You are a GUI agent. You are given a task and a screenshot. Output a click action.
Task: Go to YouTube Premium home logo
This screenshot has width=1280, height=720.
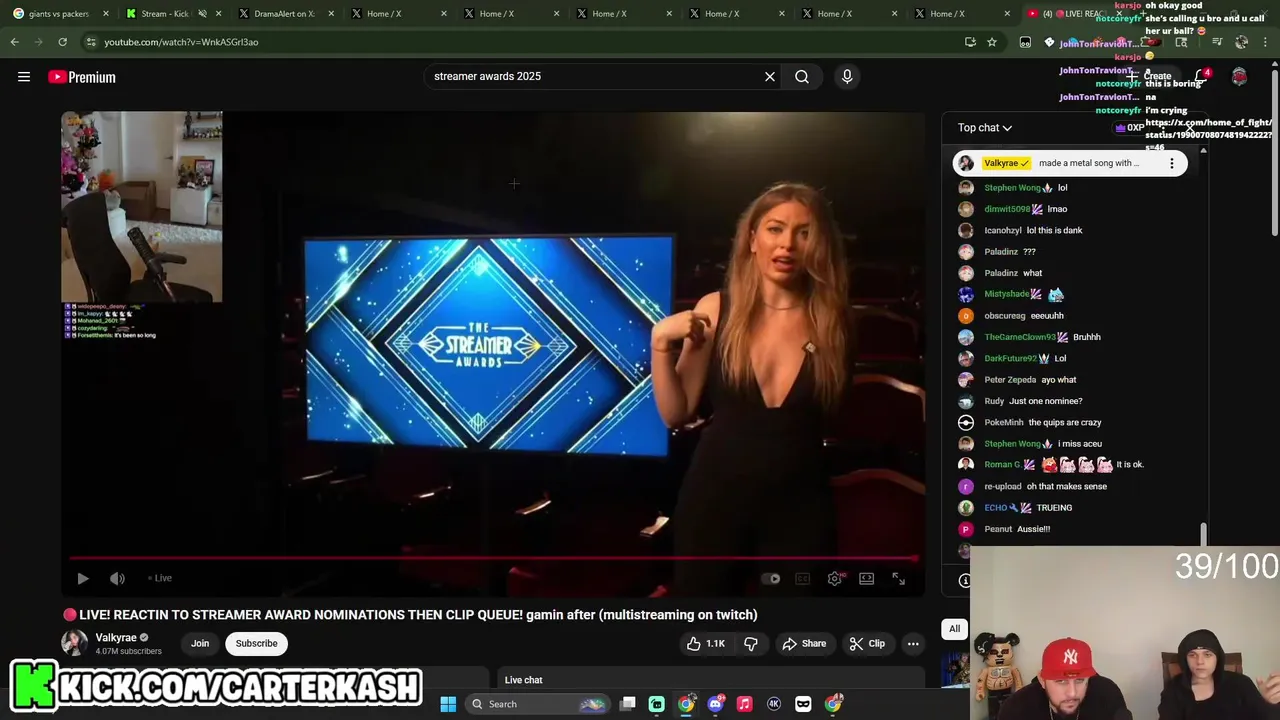pos(82,77)
